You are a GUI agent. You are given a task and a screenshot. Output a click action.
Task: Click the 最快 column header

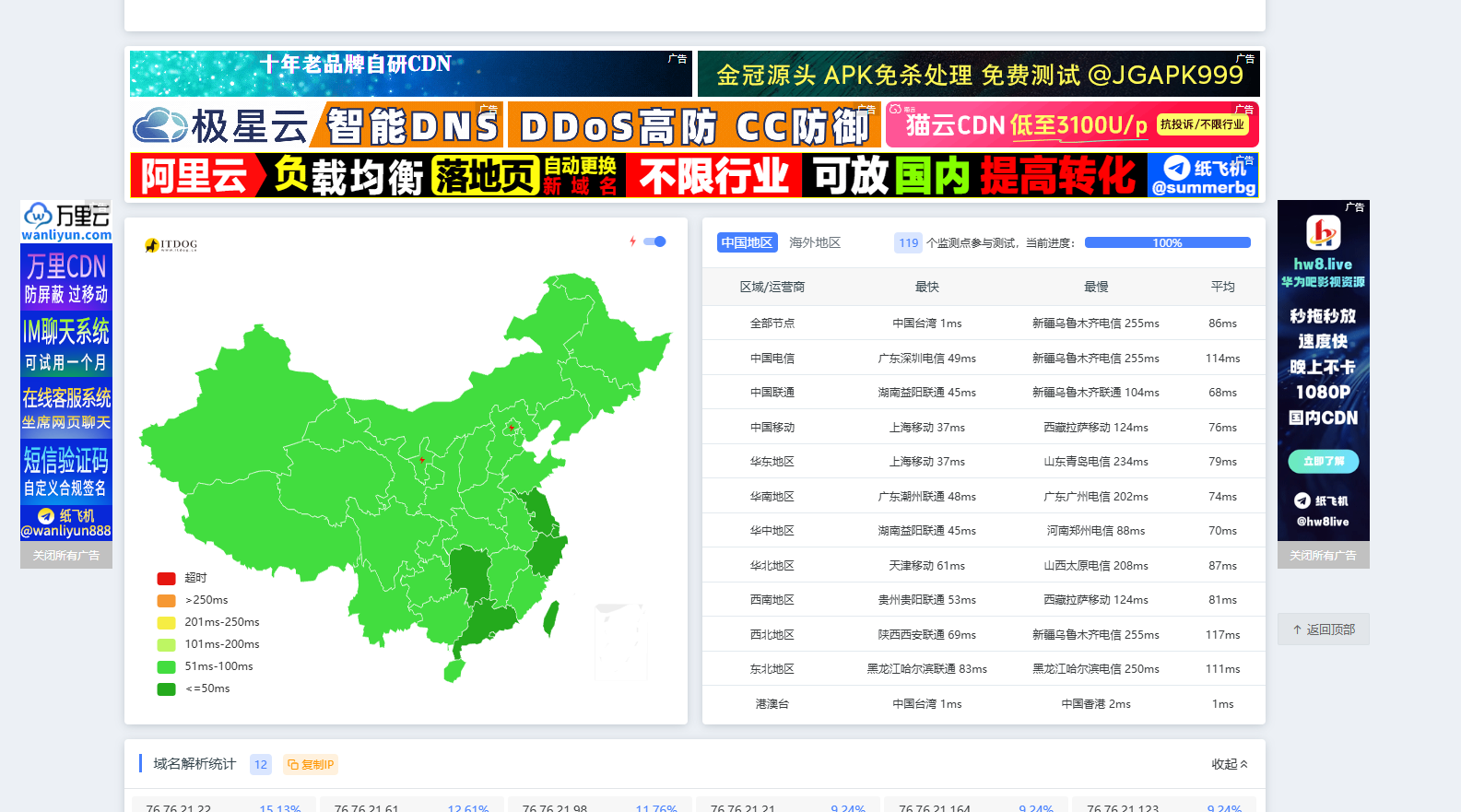[x=927, y=288]
